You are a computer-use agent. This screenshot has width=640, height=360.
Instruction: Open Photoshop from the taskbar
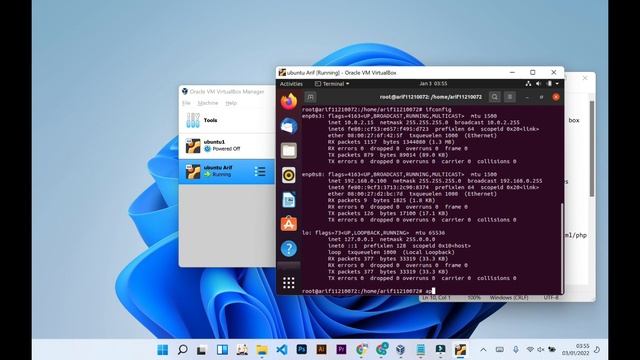pyautogui.click(x=302, y=350)
